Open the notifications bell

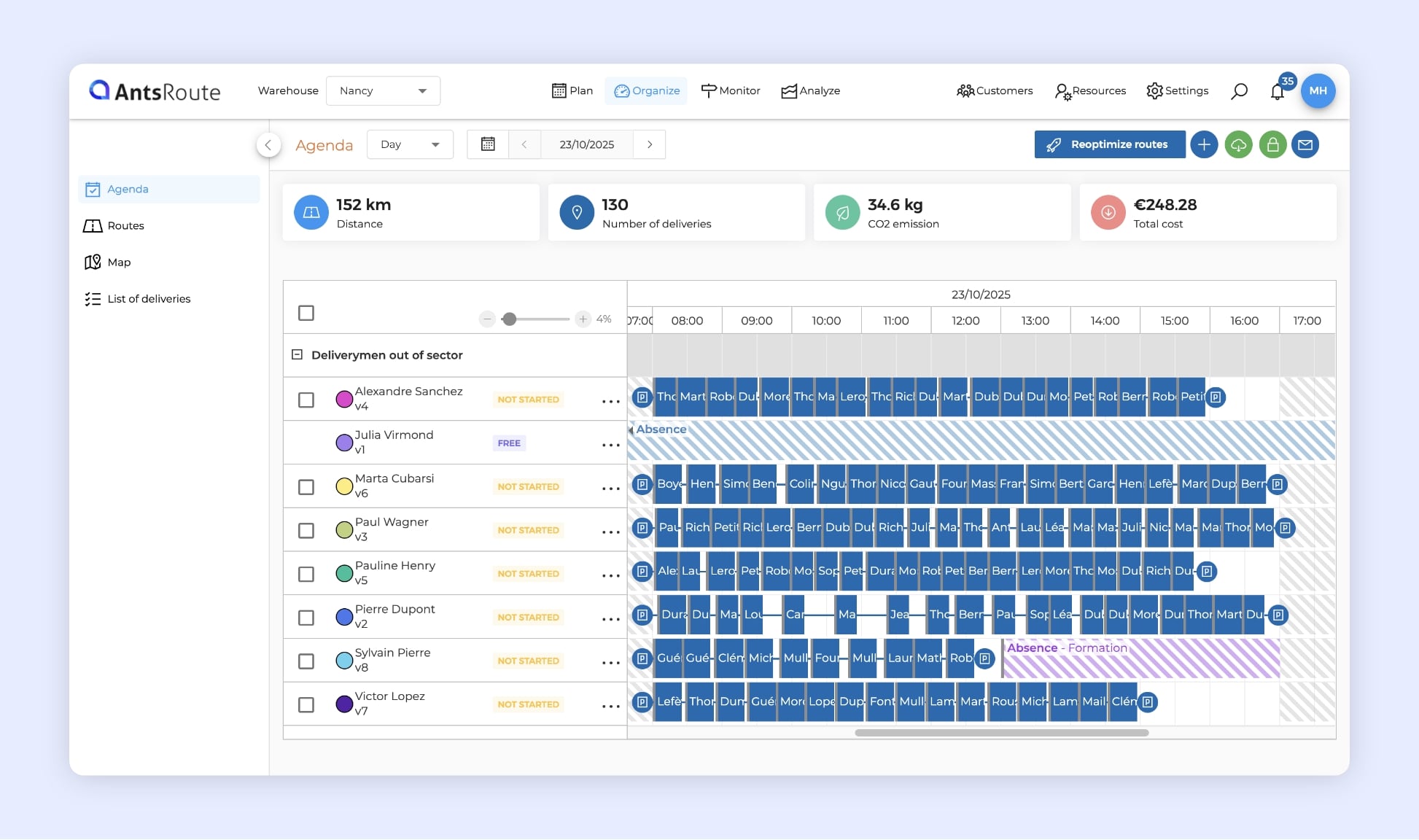click(x=1277, y=92)
